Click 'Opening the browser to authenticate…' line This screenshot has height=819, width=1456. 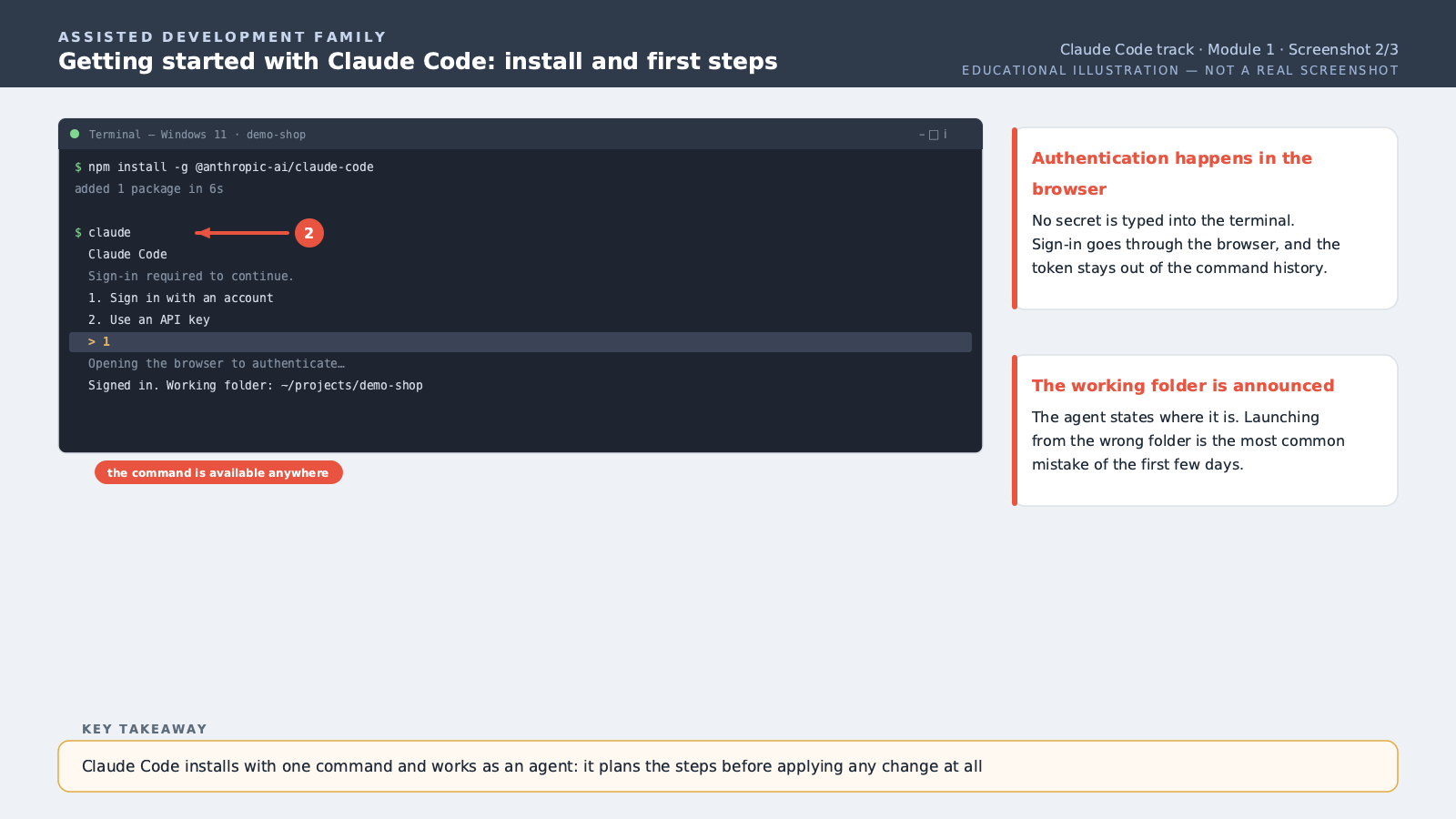tap(217, 364)
